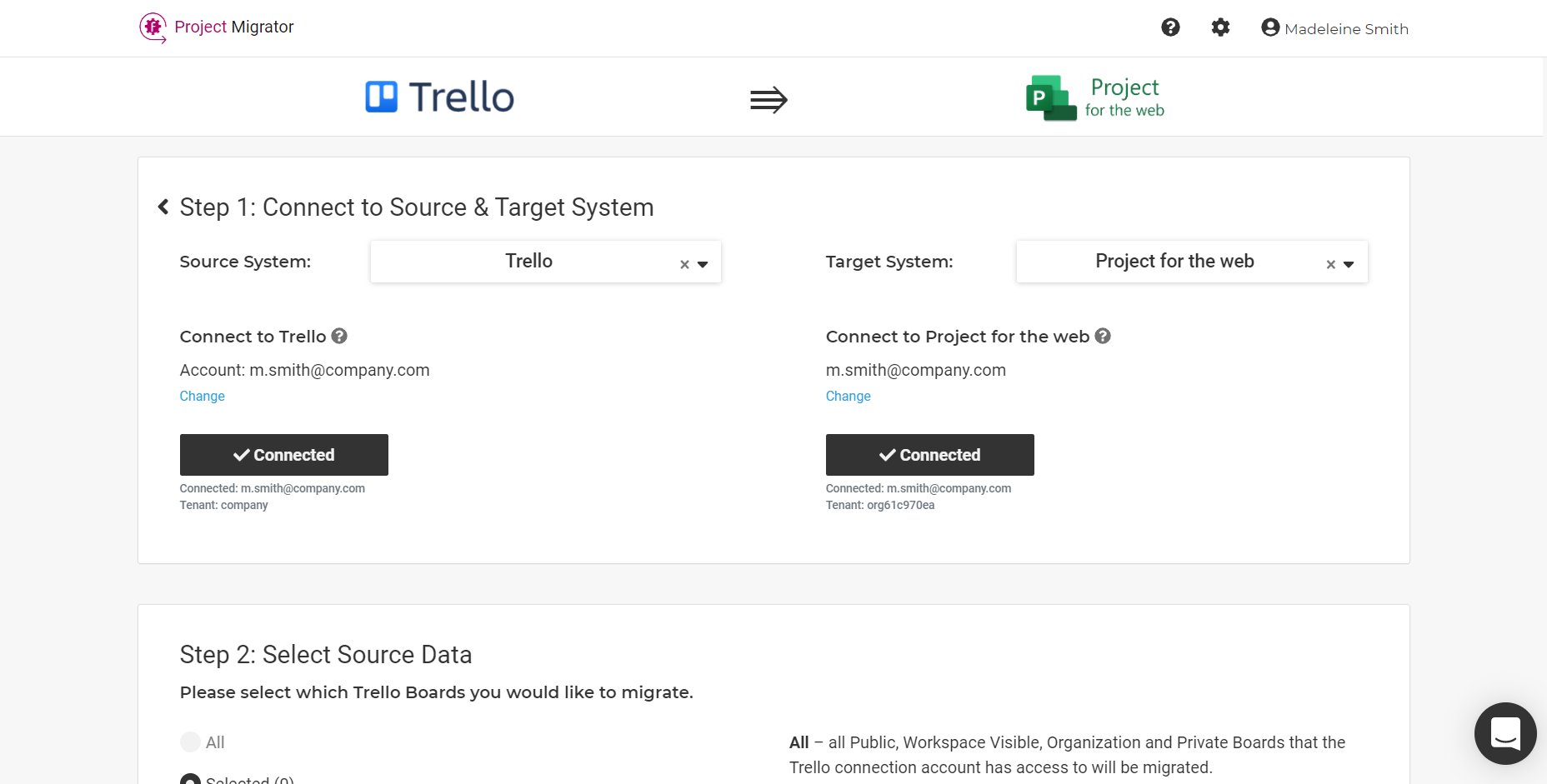
Task: Click the Project for the web target combo box
Action: point(1192,262)
